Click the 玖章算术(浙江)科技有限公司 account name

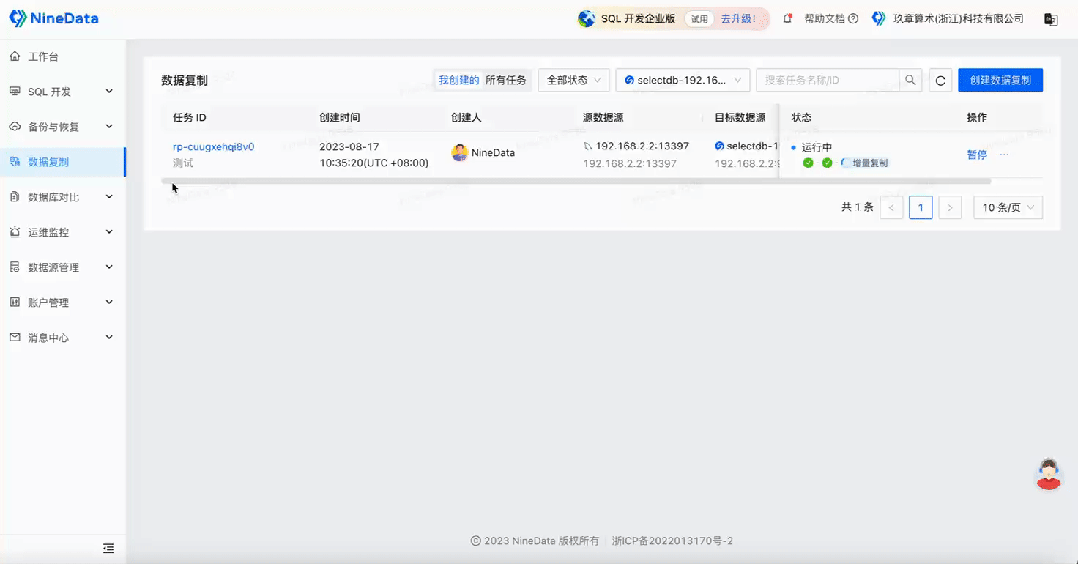coord(958,19)
